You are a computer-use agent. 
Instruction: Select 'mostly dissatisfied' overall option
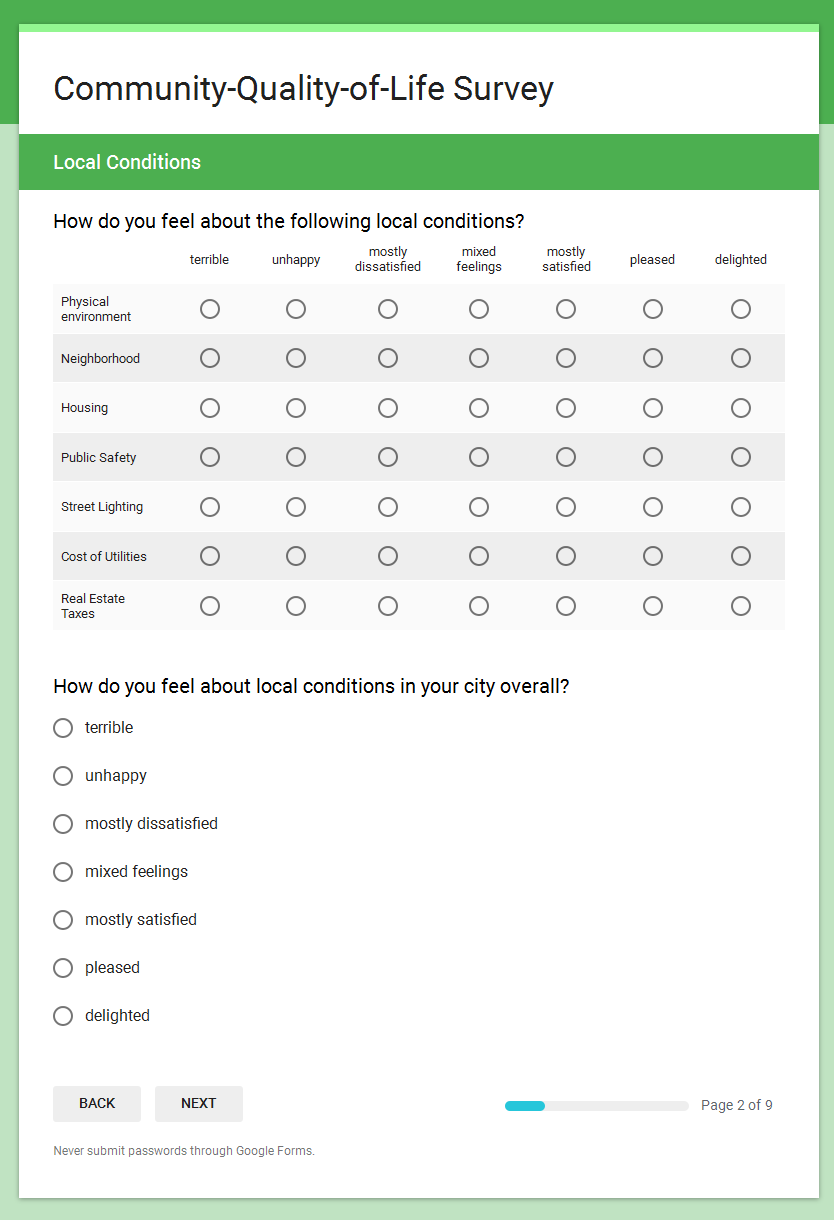click(62, 824)
